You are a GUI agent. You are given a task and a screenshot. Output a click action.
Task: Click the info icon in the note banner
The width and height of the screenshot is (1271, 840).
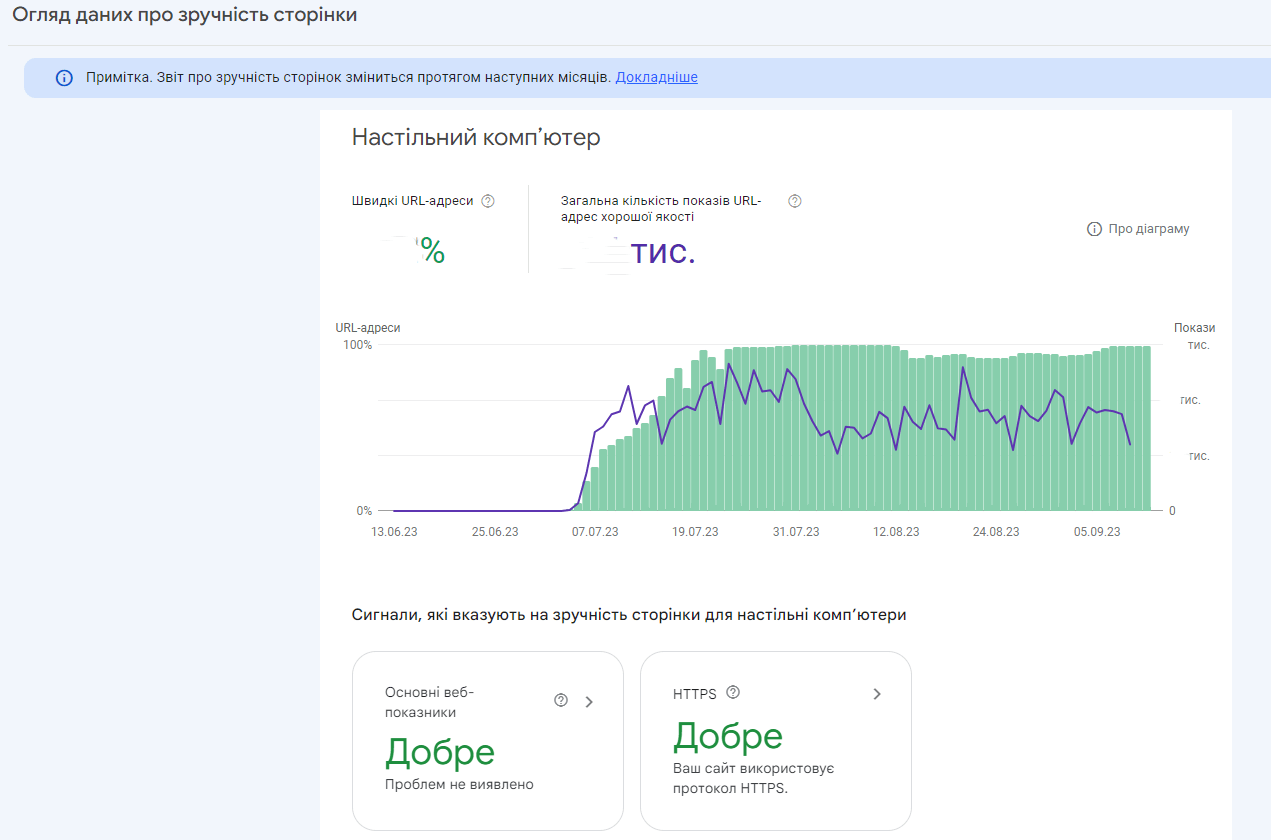(64, 77)
